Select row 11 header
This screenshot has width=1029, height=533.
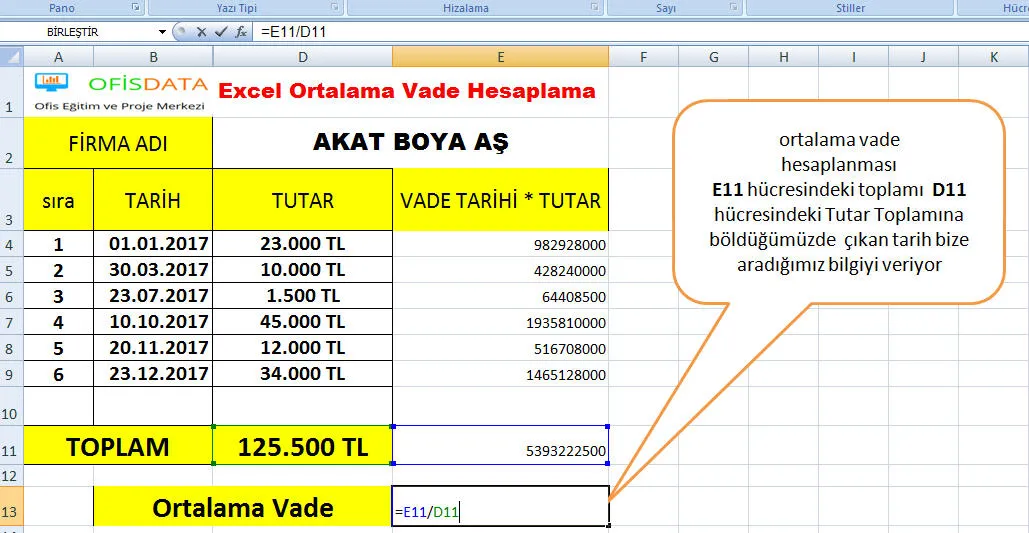[x=10, y=445]
